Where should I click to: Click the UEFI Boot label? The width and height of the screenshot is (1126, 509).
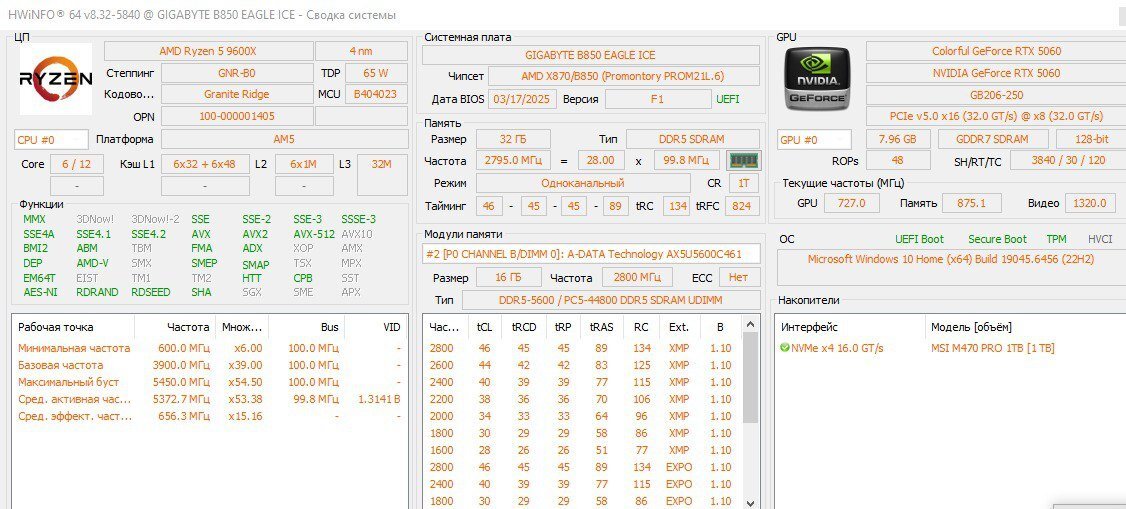pyautogui.click(x=919, y=239)
